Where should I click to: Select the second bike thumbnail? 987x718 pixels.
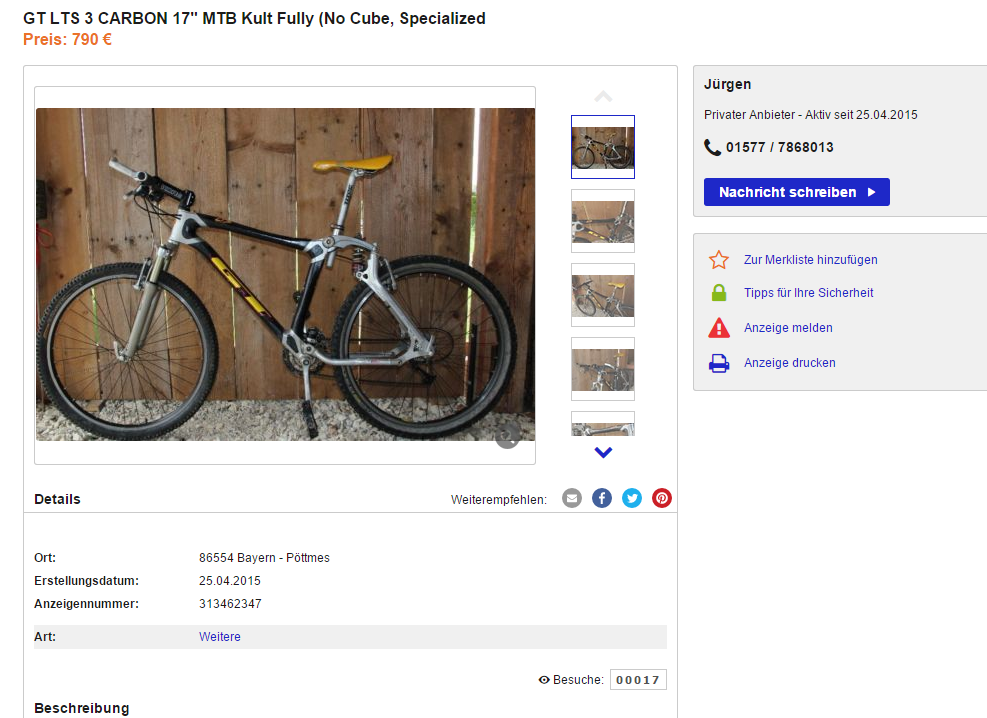(x=603, y=221)
